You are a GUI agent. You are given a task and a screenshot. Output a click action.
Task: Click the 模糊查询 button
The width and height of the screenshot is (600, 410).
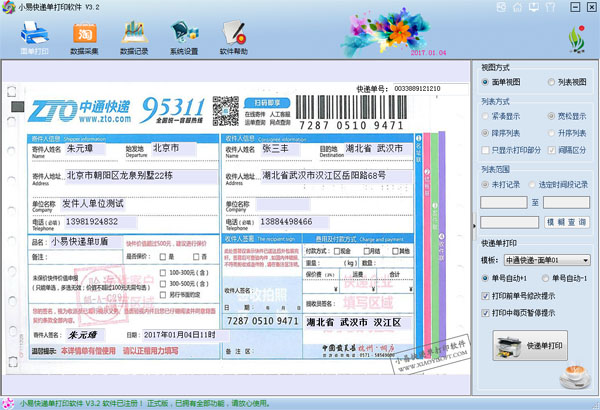point(567,222)
